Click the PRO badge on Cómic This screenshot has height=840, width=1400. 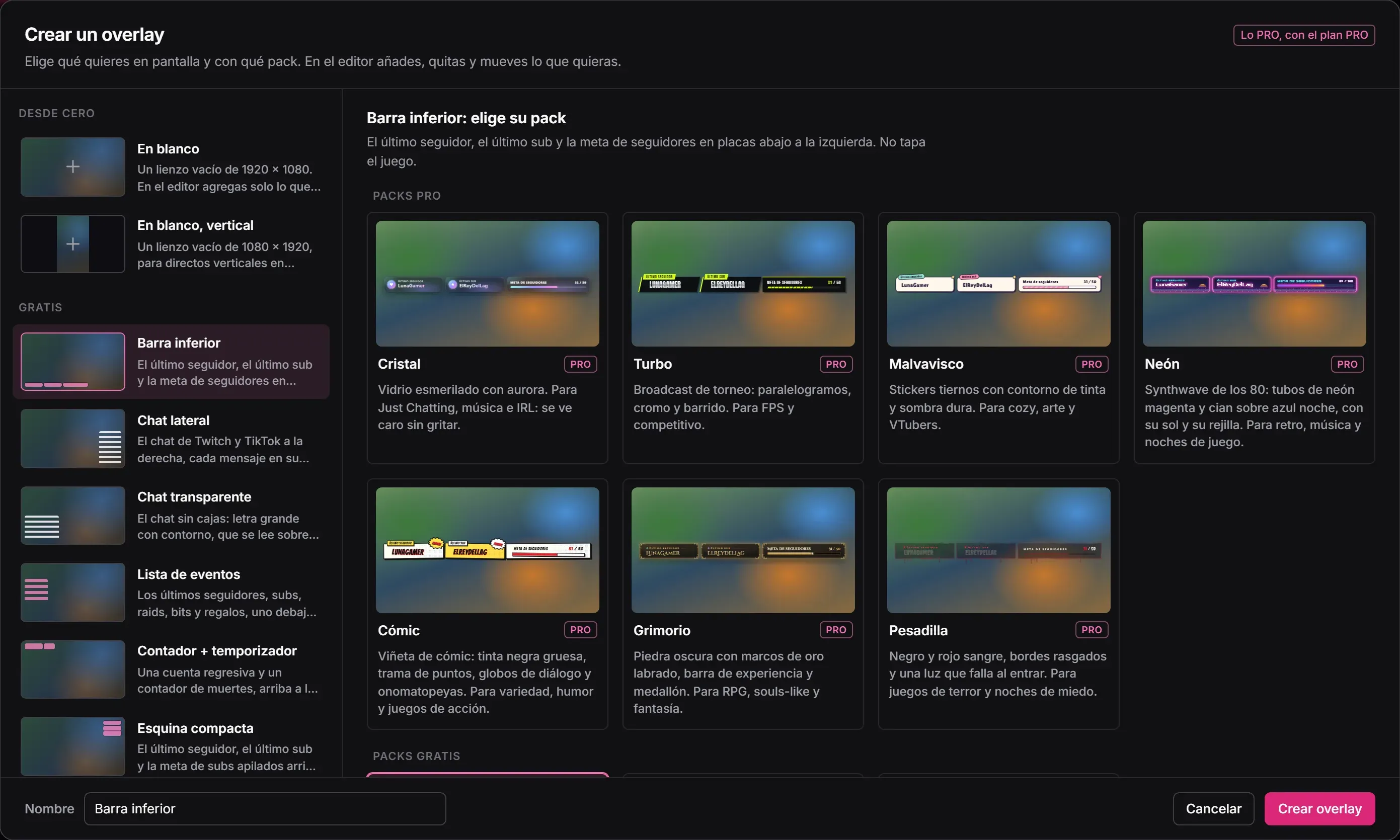coord(581,630)
